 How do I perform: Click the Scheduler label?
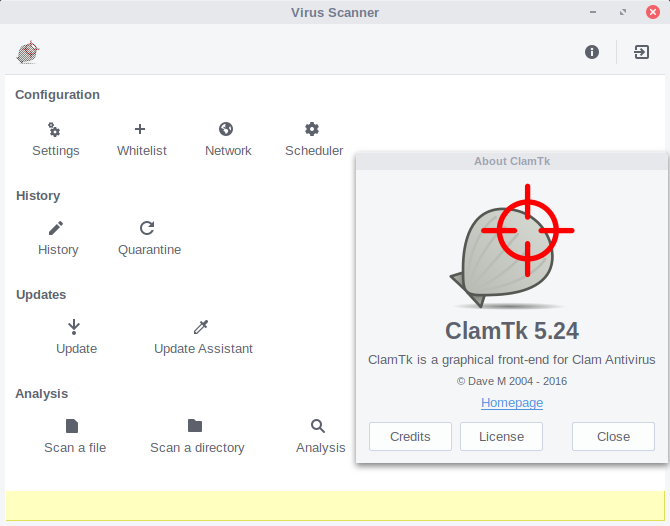(x=314, y=151)
